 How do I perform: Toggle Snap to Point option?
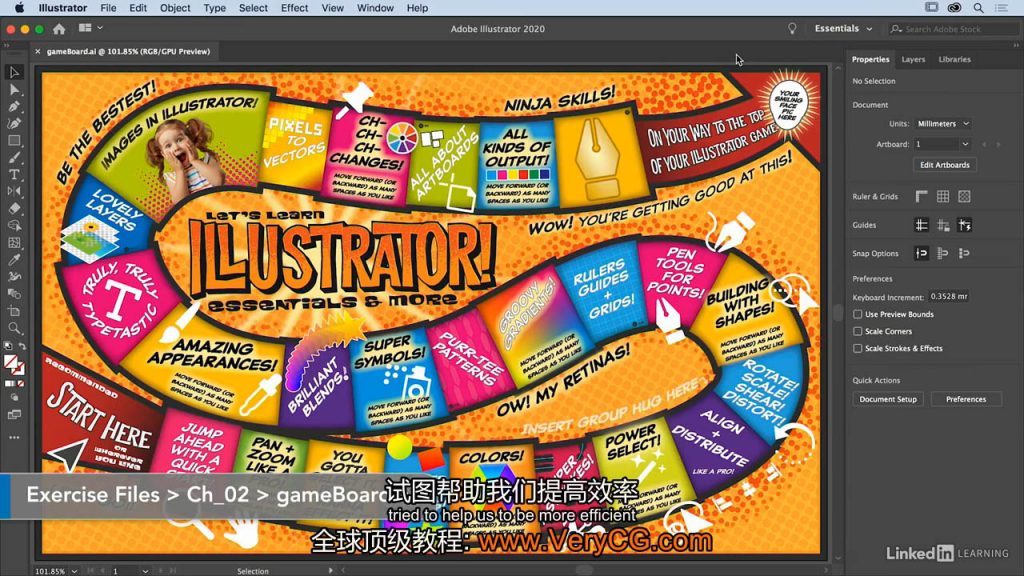pos(921,253)
